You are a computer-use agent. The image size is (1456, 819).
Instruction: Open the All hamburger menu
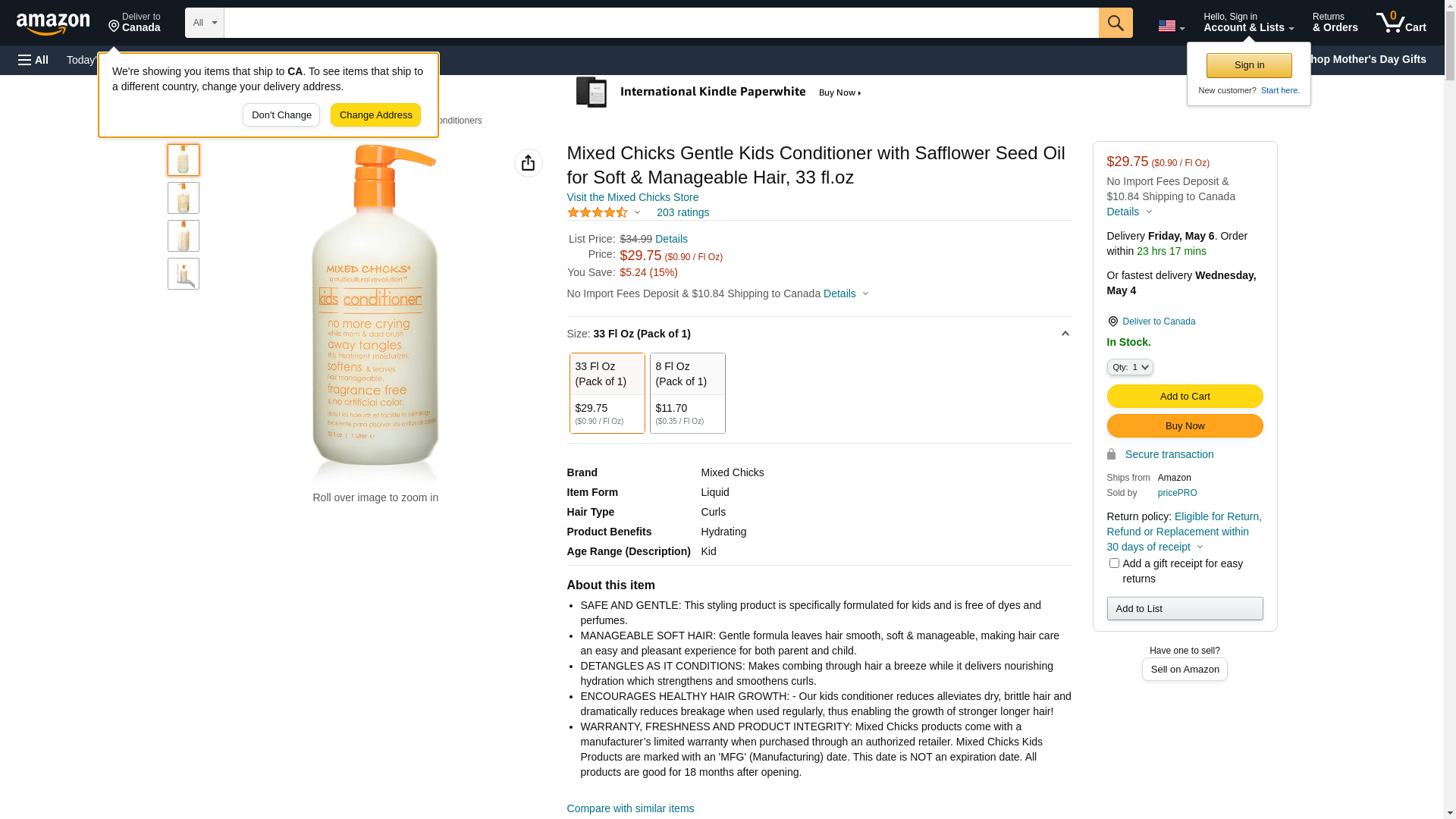click(33, 60)
